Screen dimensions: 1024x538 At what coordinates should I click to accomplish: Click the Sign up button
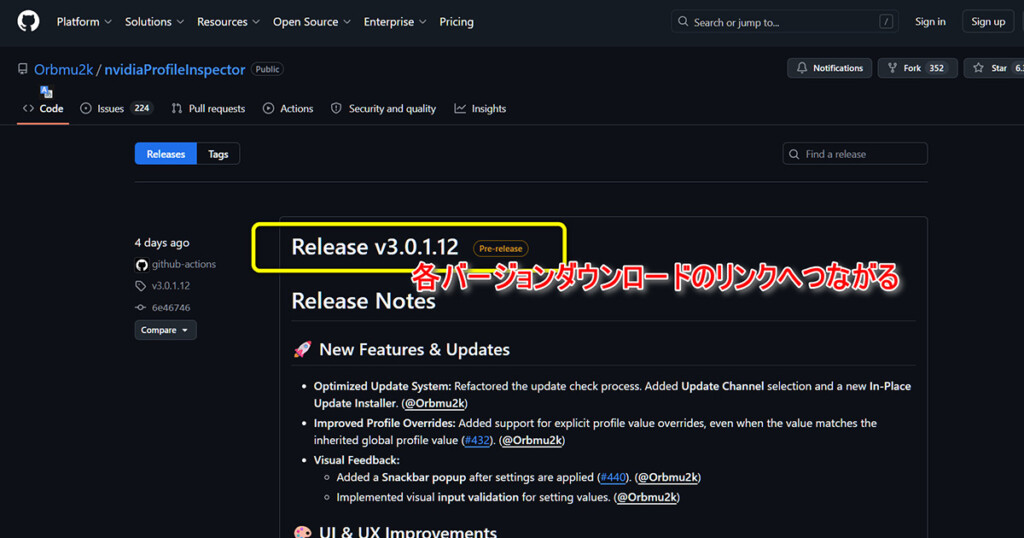coord(987,22)
